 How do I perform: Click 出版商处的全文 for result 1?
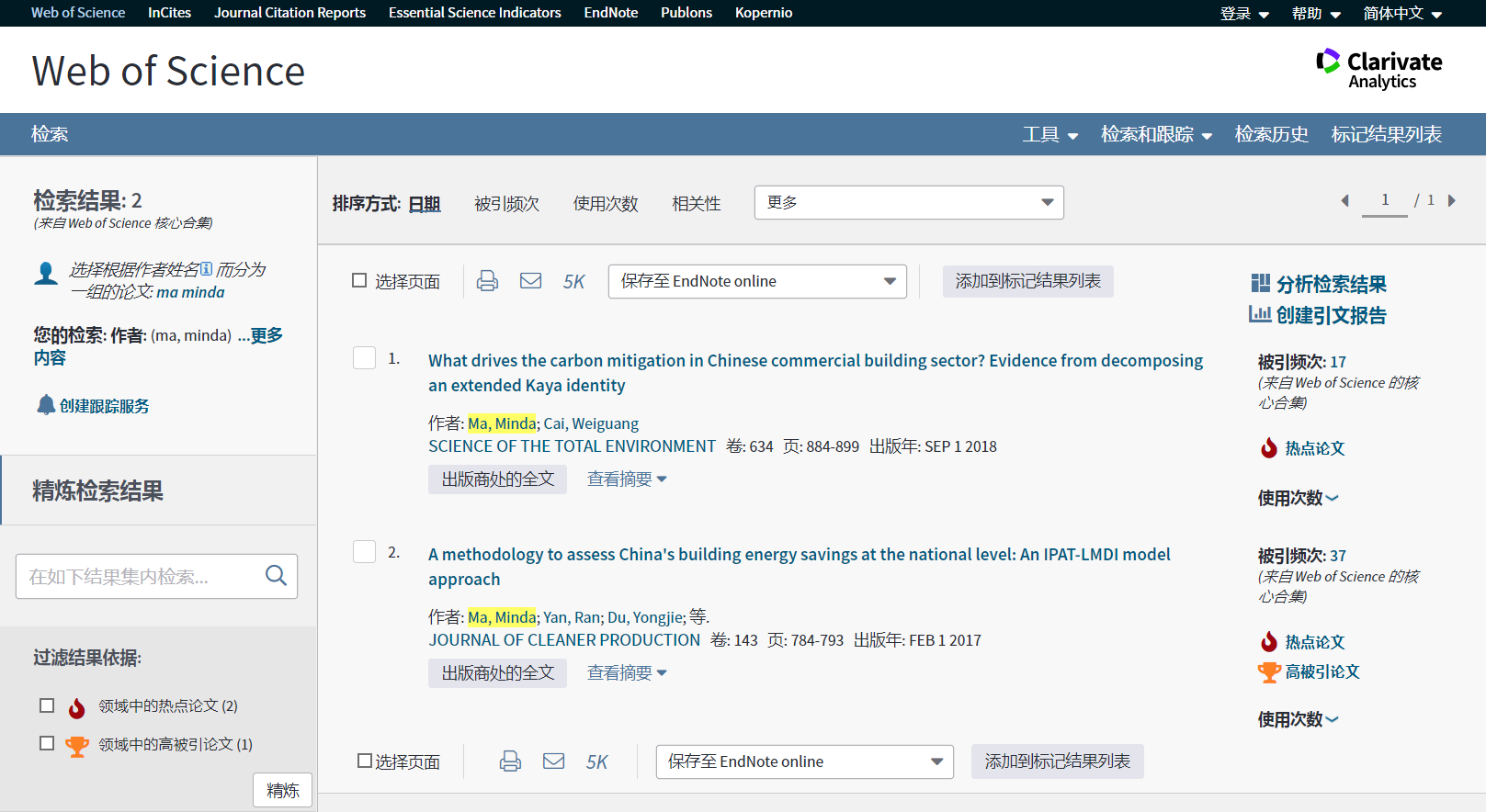click(x=497, y=479)
